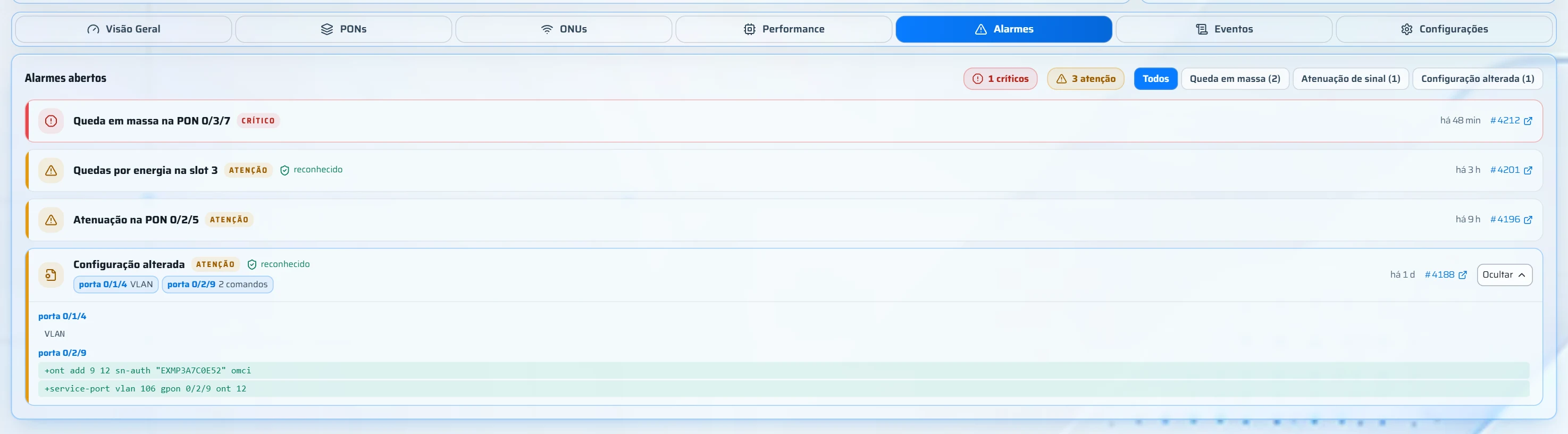This screenshot has width=1568, height=434.
Task: Open the Performance tab
Action: (783, 29)
